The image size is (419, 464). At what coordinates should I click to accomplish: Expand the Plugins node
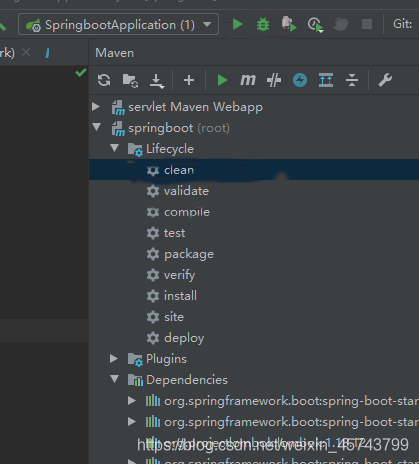(x=114, y=359)
